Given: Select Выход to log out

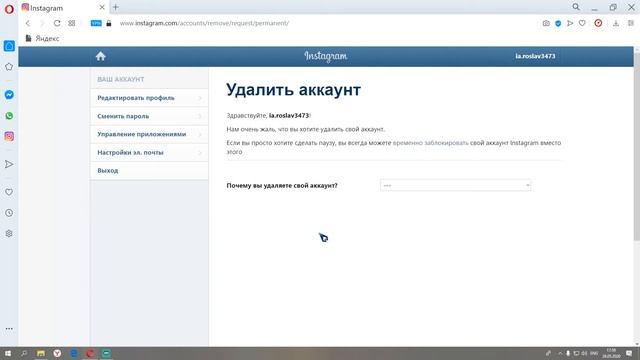Looking at the screenshot, I should [x=149, y=171].
